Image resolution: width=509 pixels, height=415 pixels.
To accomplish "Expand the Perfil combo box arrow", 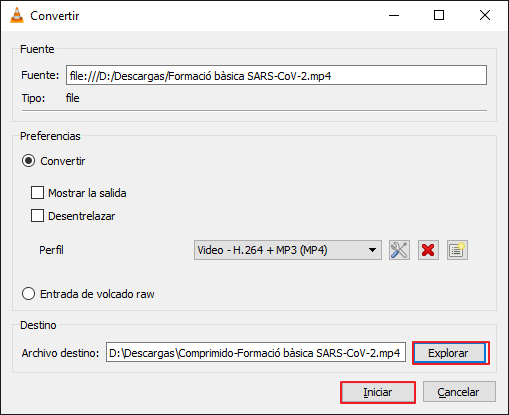I will [x=372, y=250].
